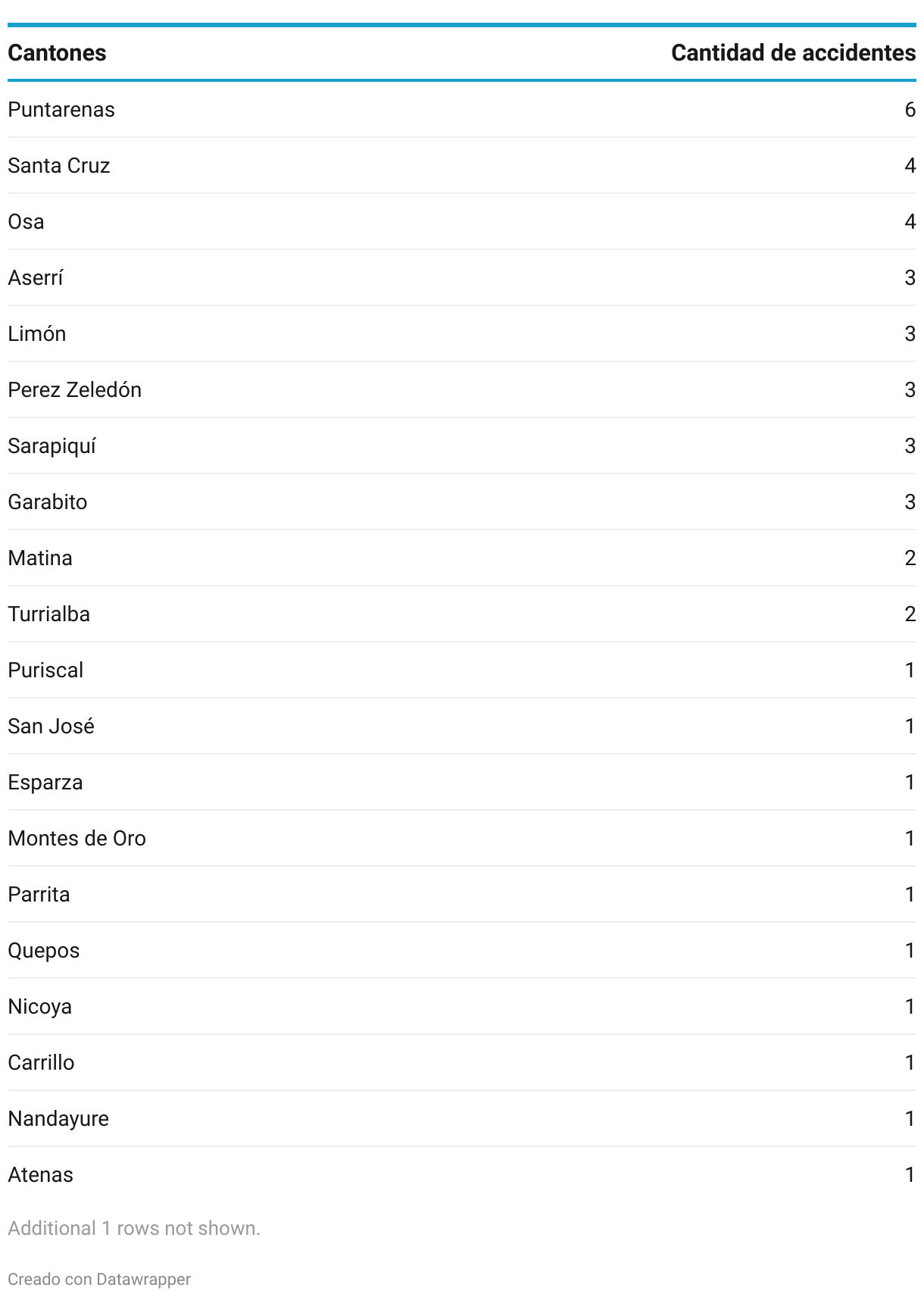Select the San José row
924x1297 pixels.
462,727
